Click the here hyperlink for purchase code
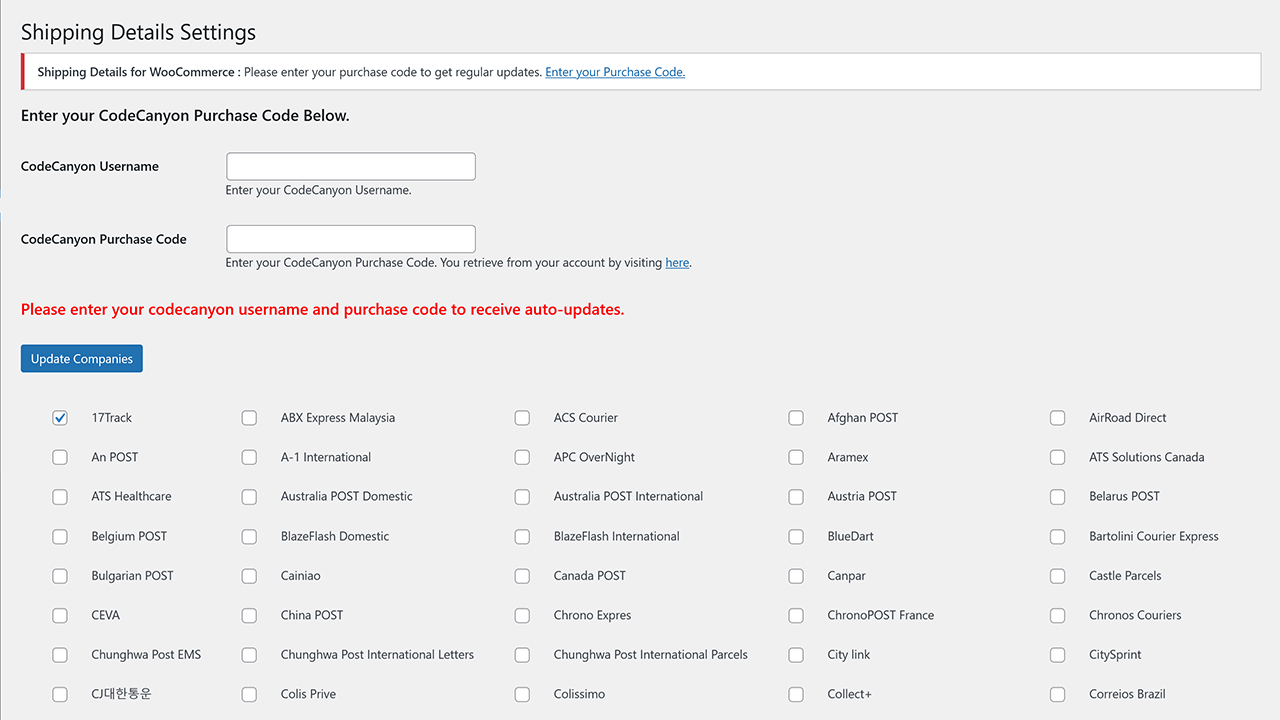This screenshot has height=720, width=1280. 677,262
